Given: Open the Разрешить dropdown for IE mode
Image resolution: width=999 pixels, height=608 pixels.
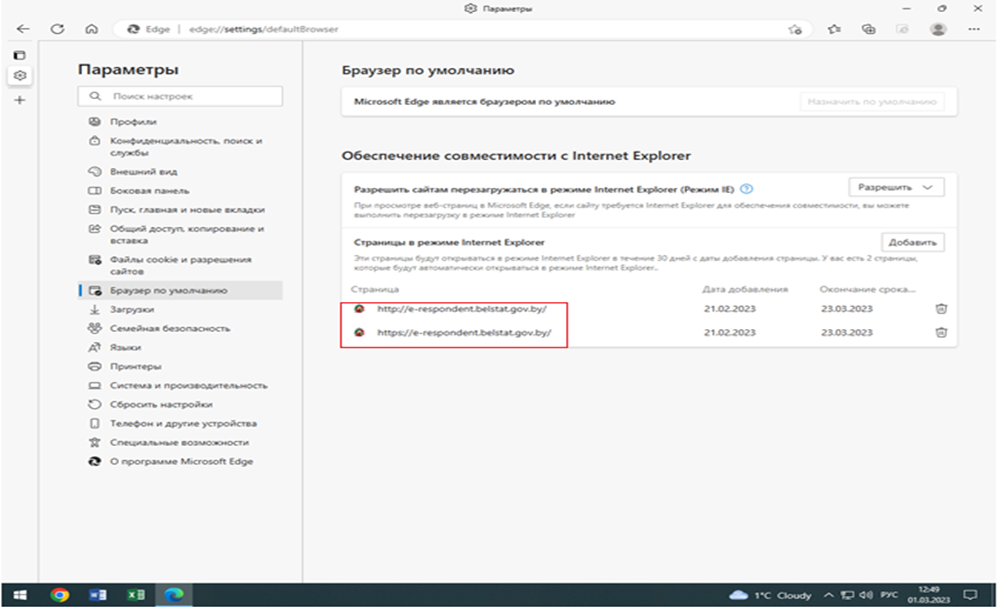Looking at the screenshot, I should click(x=896, y=187).
